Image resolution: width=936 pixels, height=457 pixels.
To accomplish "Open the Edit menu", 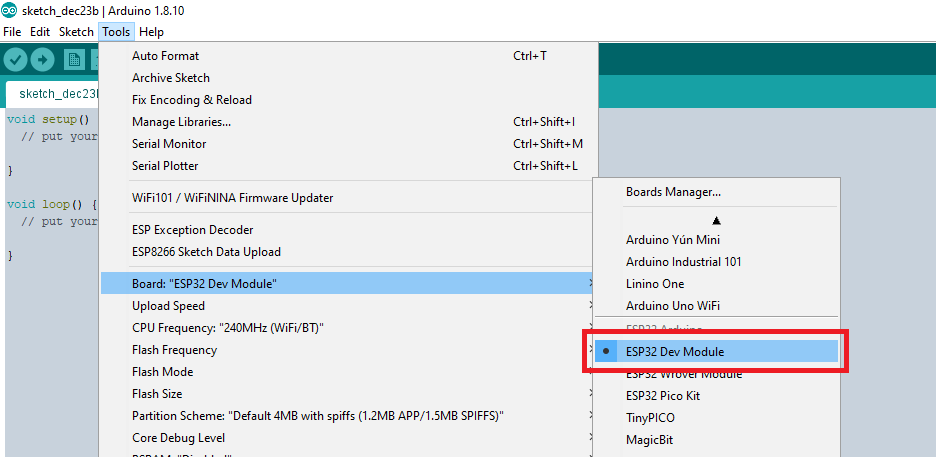I will [x=40, y=32].
